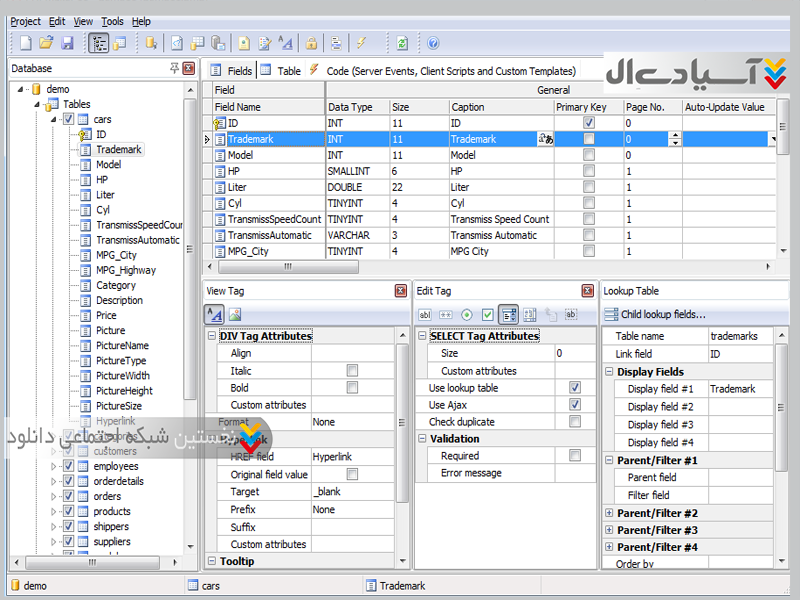The width and height of the screenshot is (800, 600).
Task: Pin the Database panel
Action: tap(174, 68)
